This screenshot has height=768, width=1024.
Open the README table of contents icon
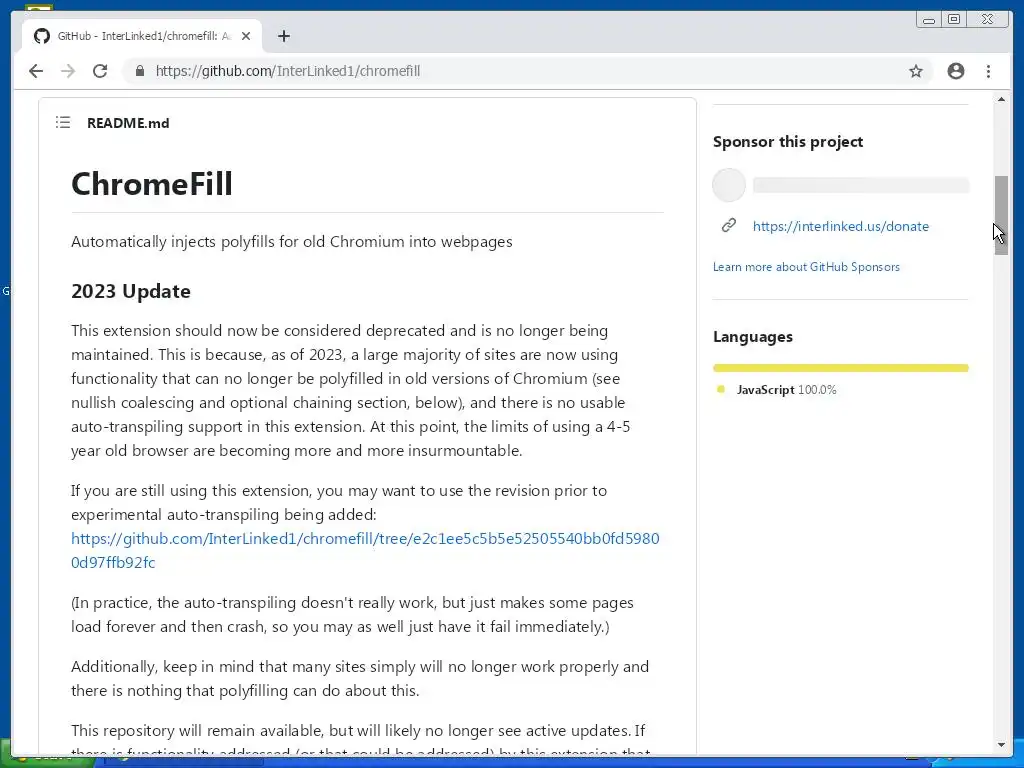point(63,123)
